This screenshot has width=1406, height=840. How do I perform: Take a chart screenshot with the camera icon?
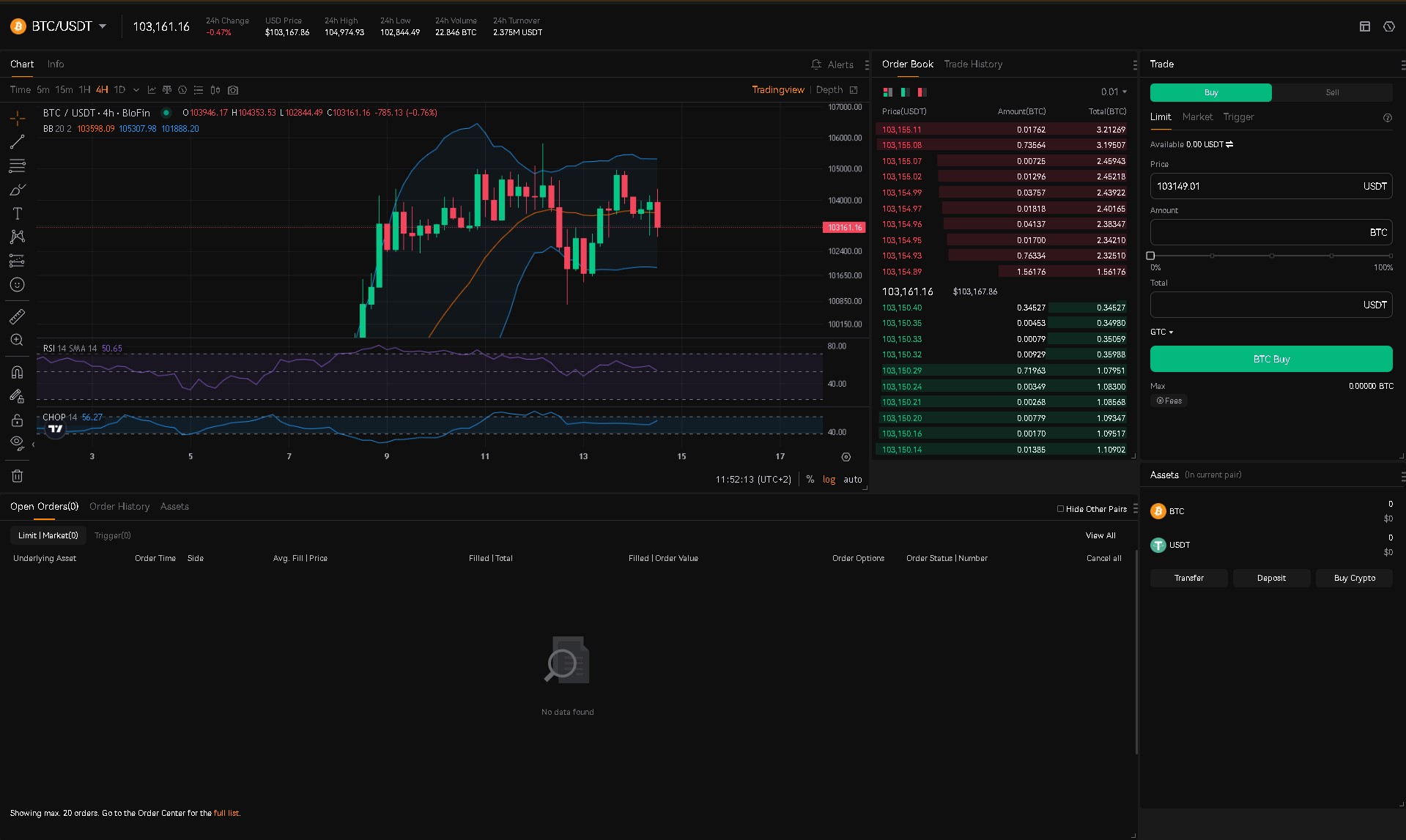233,90
